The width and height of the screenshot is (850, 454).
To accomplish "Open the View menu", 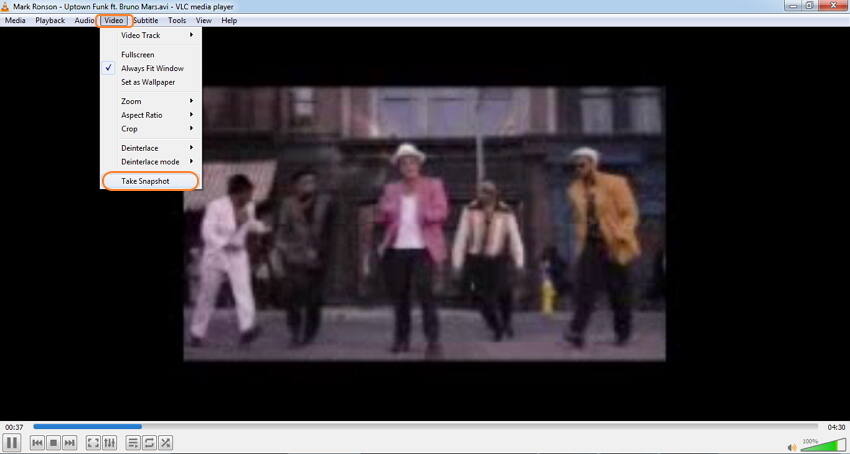I will 204,21.
